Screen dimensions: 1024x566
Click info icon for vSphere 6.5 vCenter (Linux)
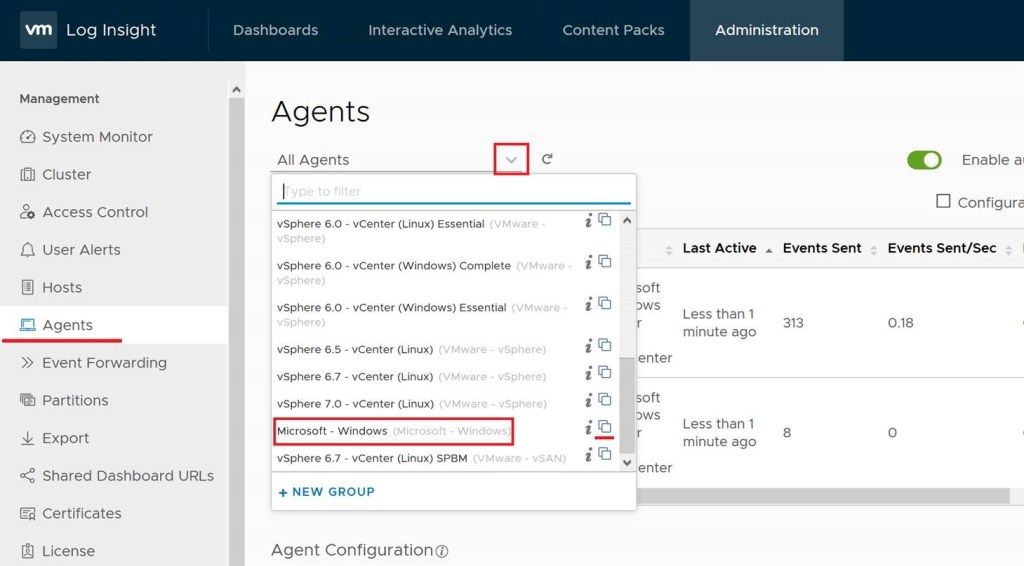pyautogui.click(x=589, y=346)
